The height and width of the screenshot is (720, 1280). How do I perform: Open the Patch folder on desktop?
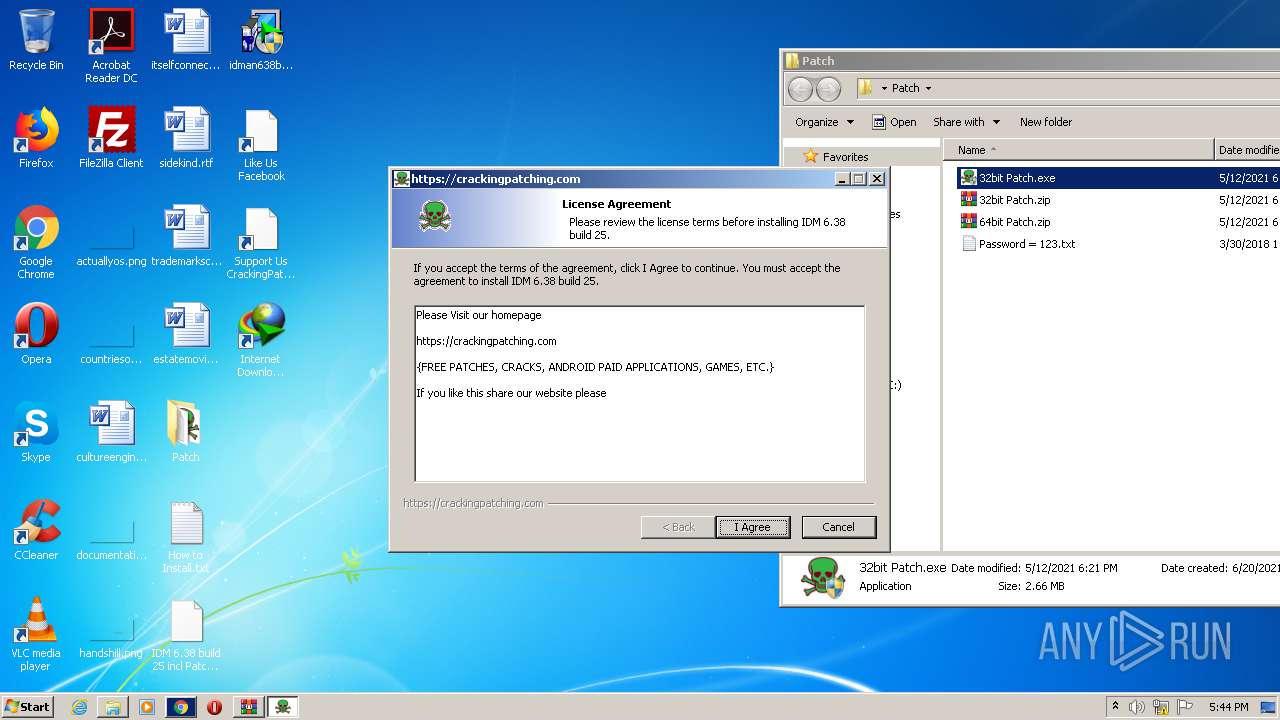coord(186,432)
